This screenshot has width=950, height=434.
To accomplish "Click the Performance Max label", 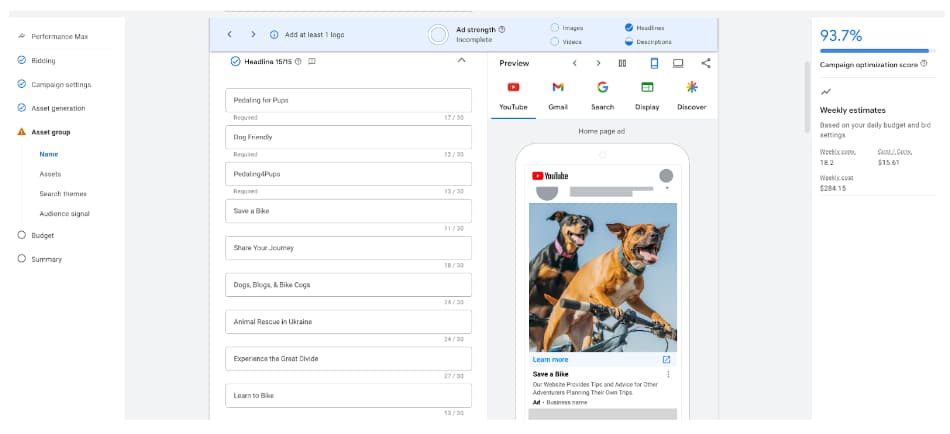I will [x=59, y=36].
